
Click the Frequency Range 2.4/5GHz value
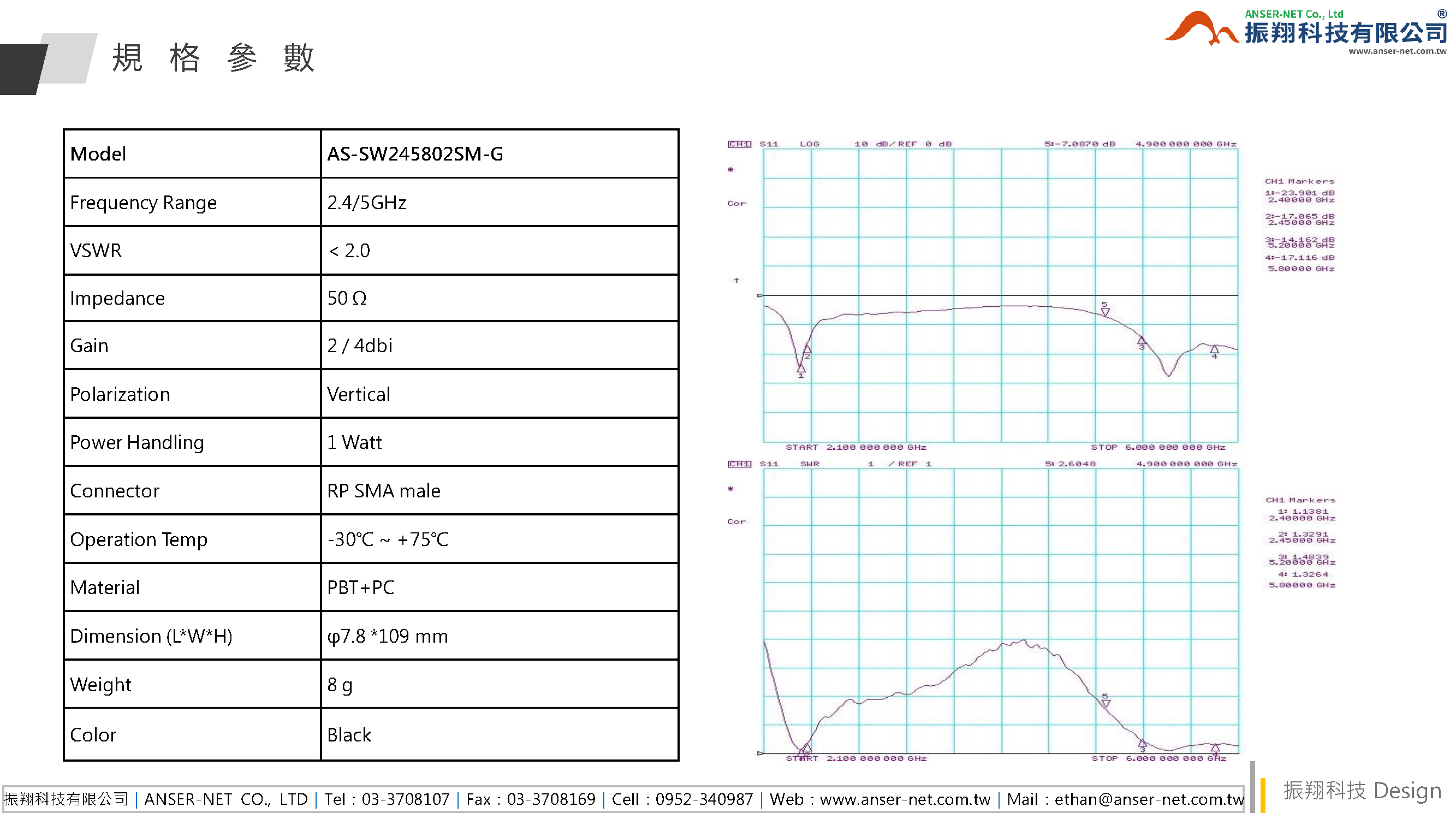(367, 203)
